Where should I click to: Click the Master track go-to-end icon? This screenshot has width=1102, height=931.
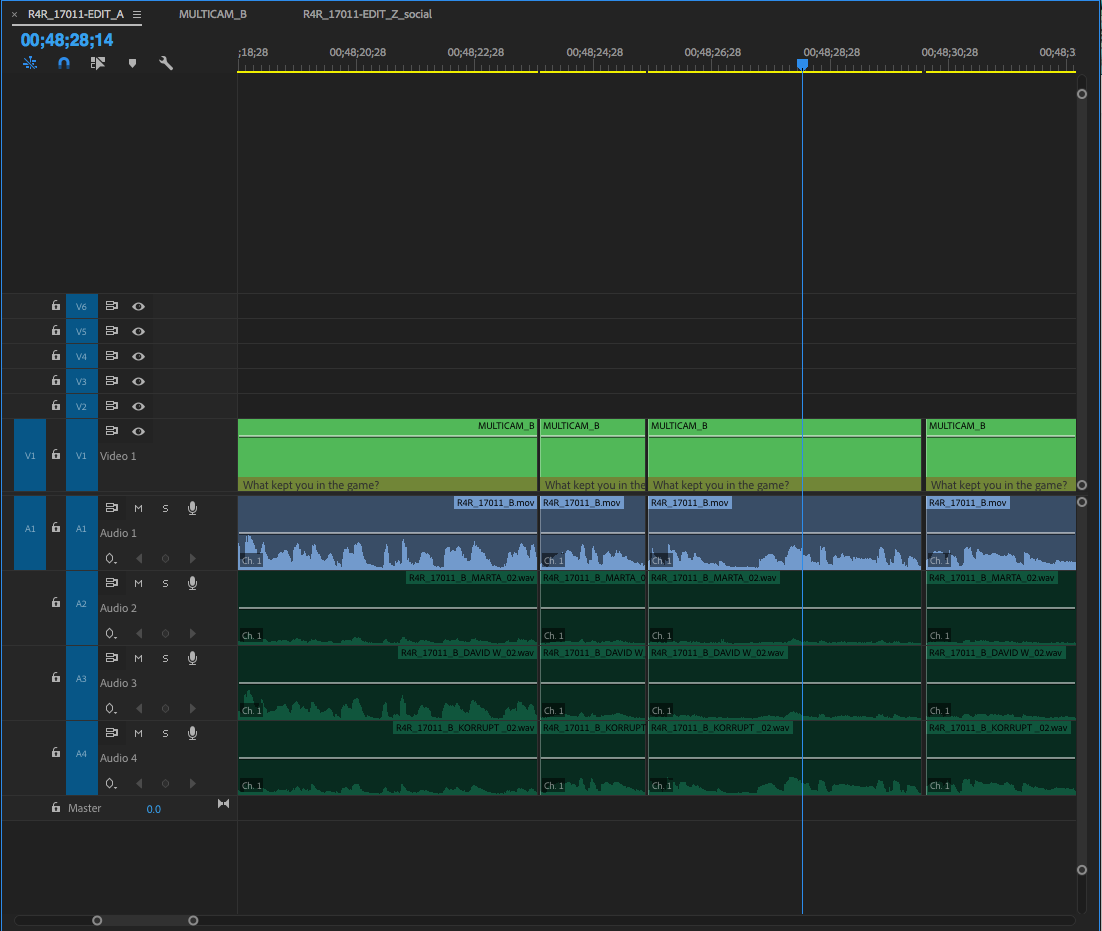223,804
